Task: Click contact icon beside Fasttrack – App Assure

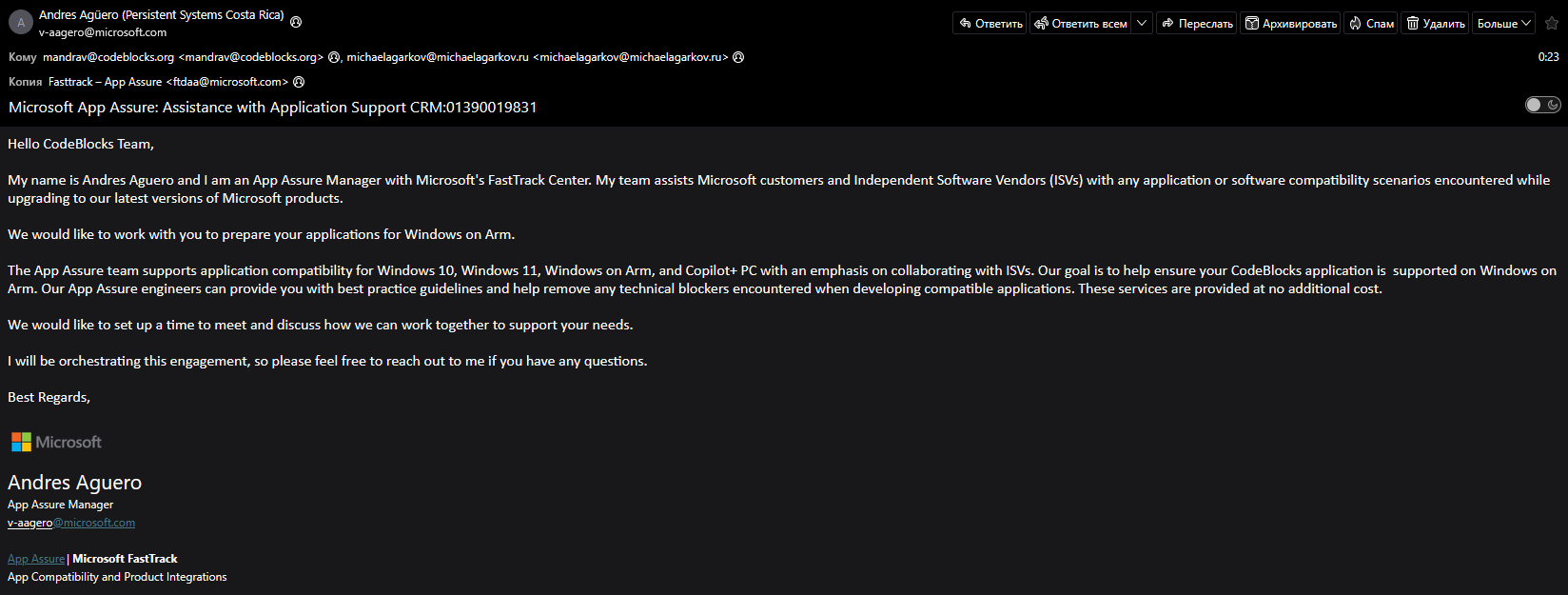Action: click(299, 82)
